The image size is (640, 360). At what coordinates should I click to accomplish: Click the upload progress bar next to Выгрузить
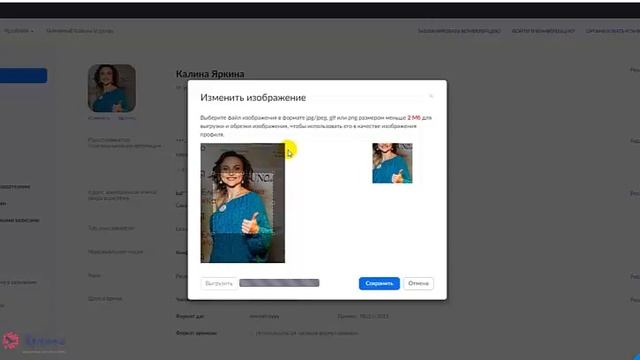click(279, 283)
